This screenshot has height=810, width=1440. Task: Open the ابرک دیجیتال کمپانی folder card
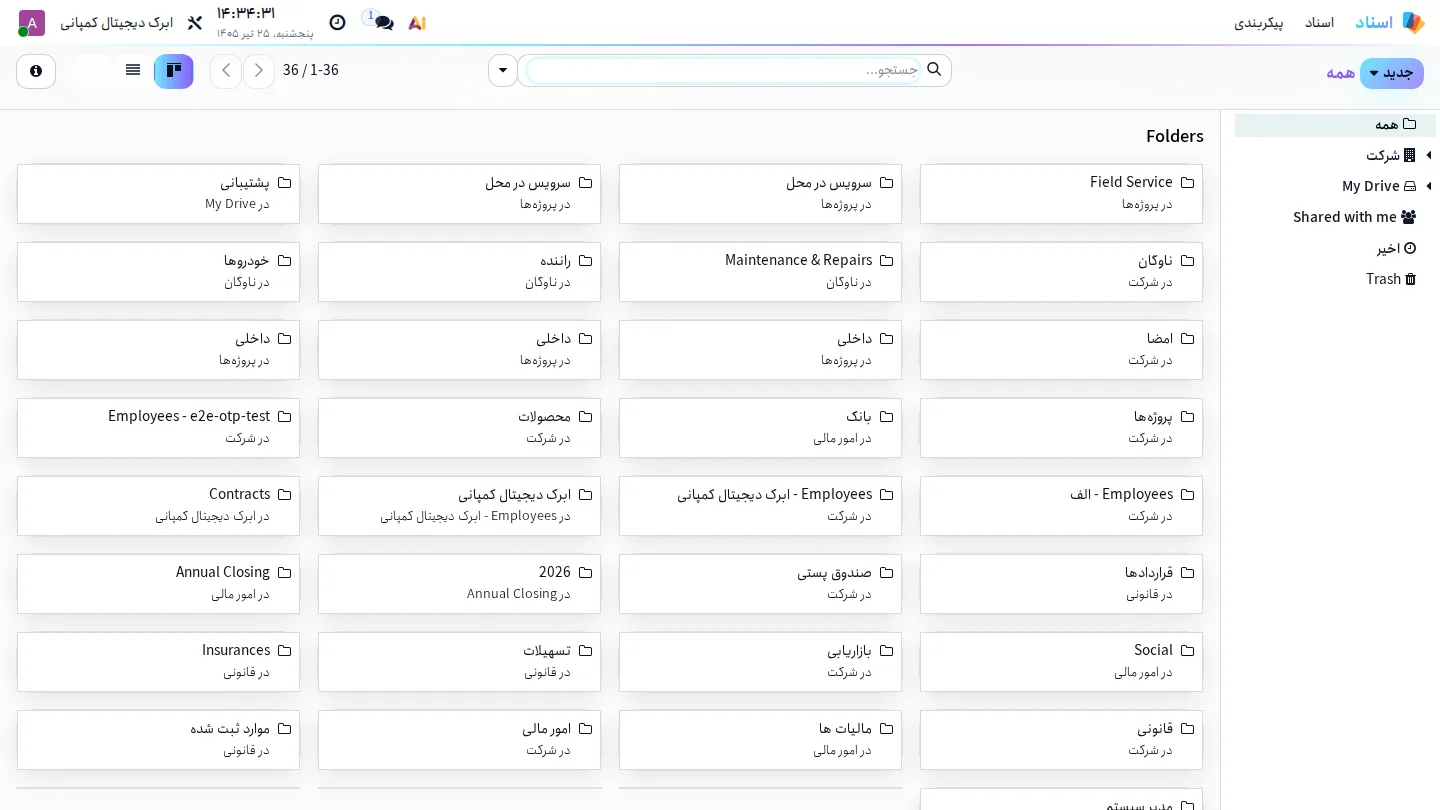pyautogui.click(x=459, y=506)
